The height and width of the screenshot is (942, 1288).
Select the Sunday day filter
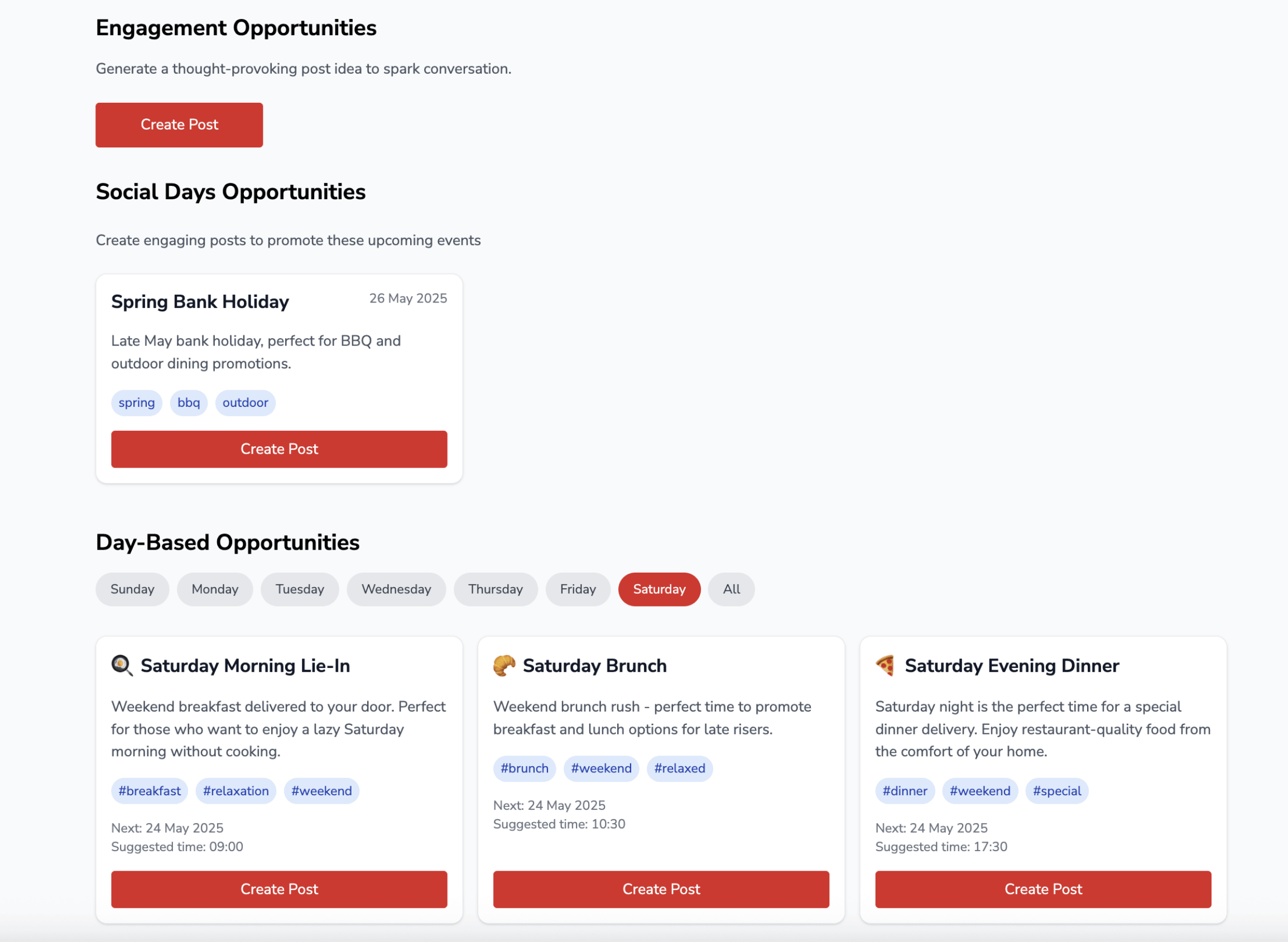(132, 589)
